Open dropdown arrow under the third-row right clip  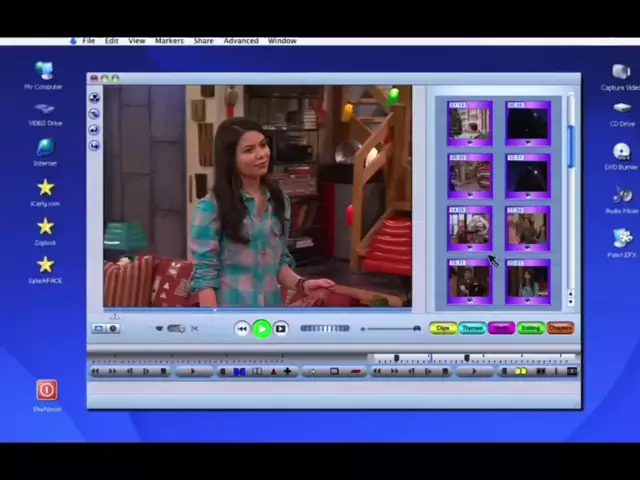click(528, 247)
